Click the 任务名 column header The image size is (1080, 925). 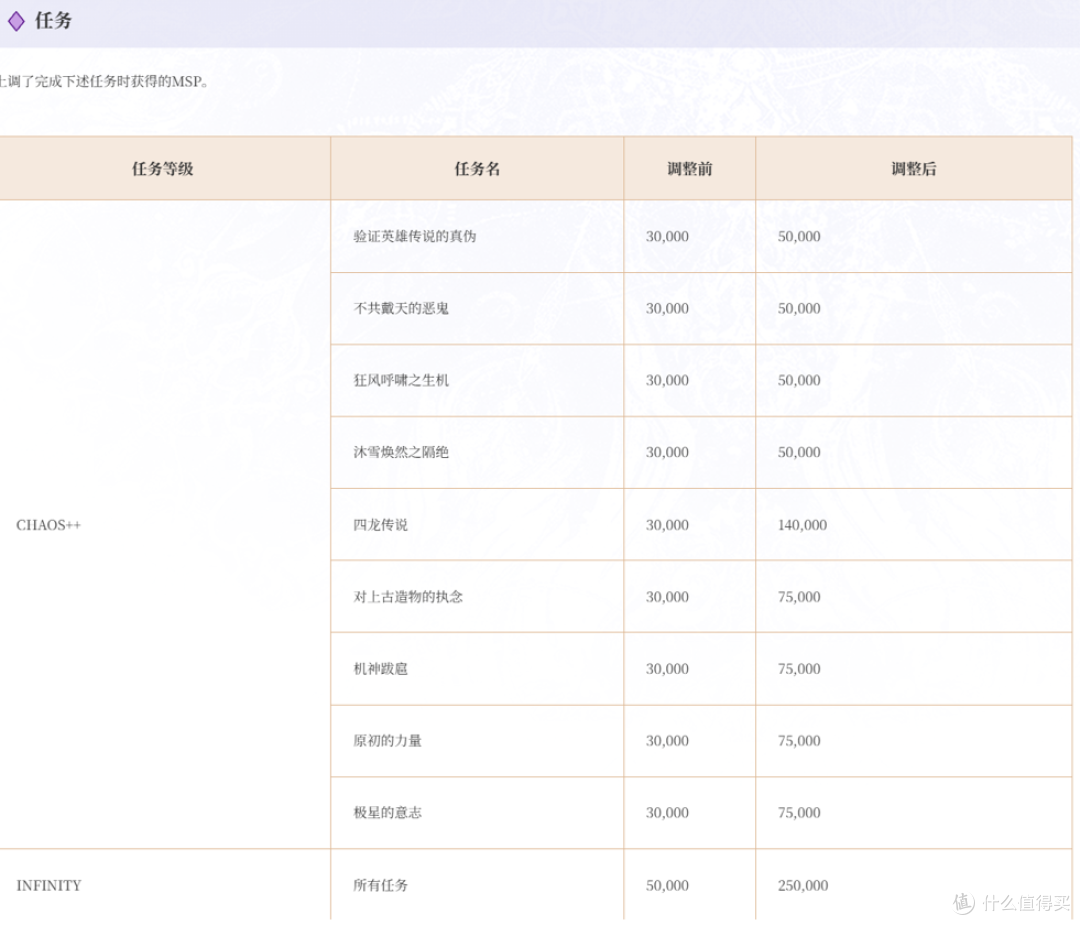pos(477,169)
